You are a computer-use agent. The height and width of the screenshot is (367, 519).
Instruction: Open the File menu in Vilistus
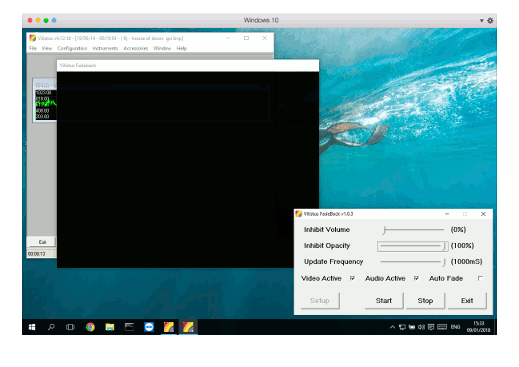point(33,48)
